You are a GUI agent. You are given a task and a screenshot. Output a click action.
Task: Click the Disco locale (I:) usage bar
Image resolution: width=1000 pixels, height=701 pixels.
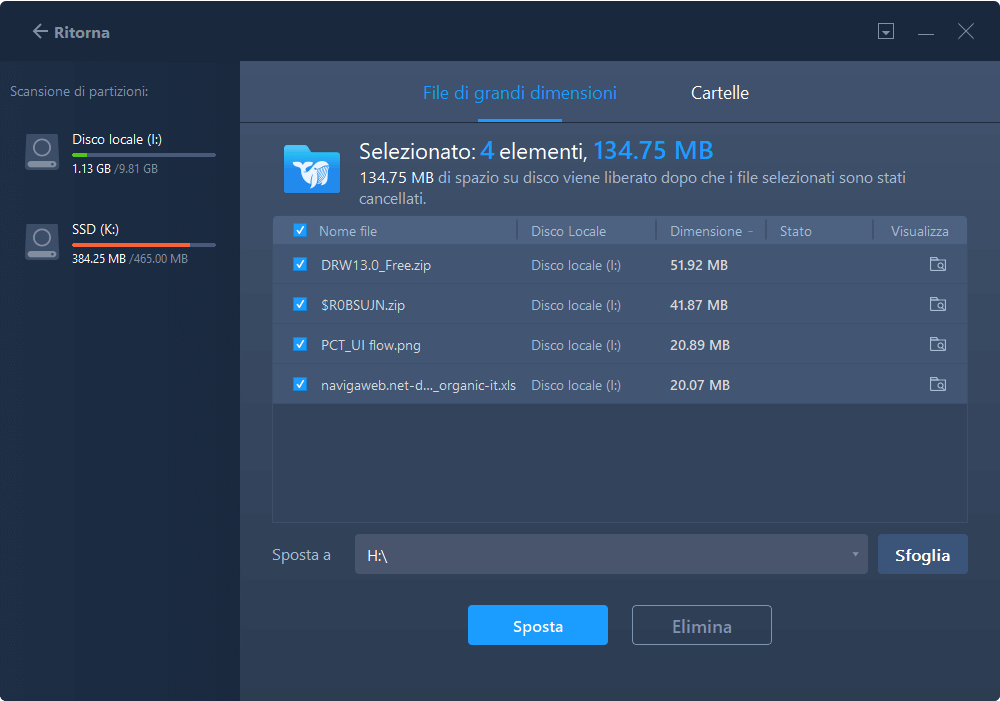click(x=143, y=154)
